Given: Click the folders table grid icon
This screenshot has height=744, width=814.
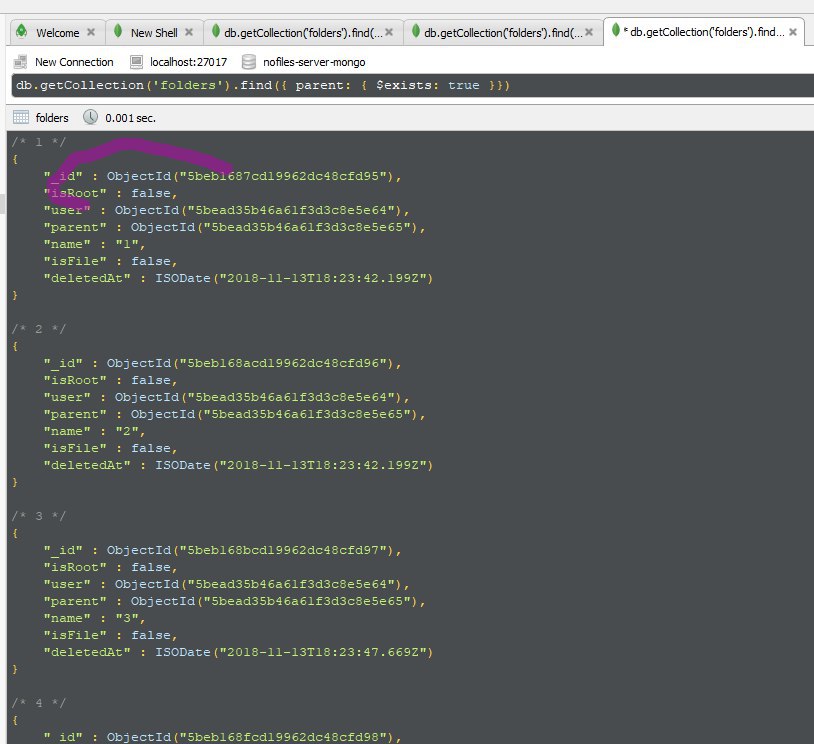Looking at the screenshot, I should (21, 117).
